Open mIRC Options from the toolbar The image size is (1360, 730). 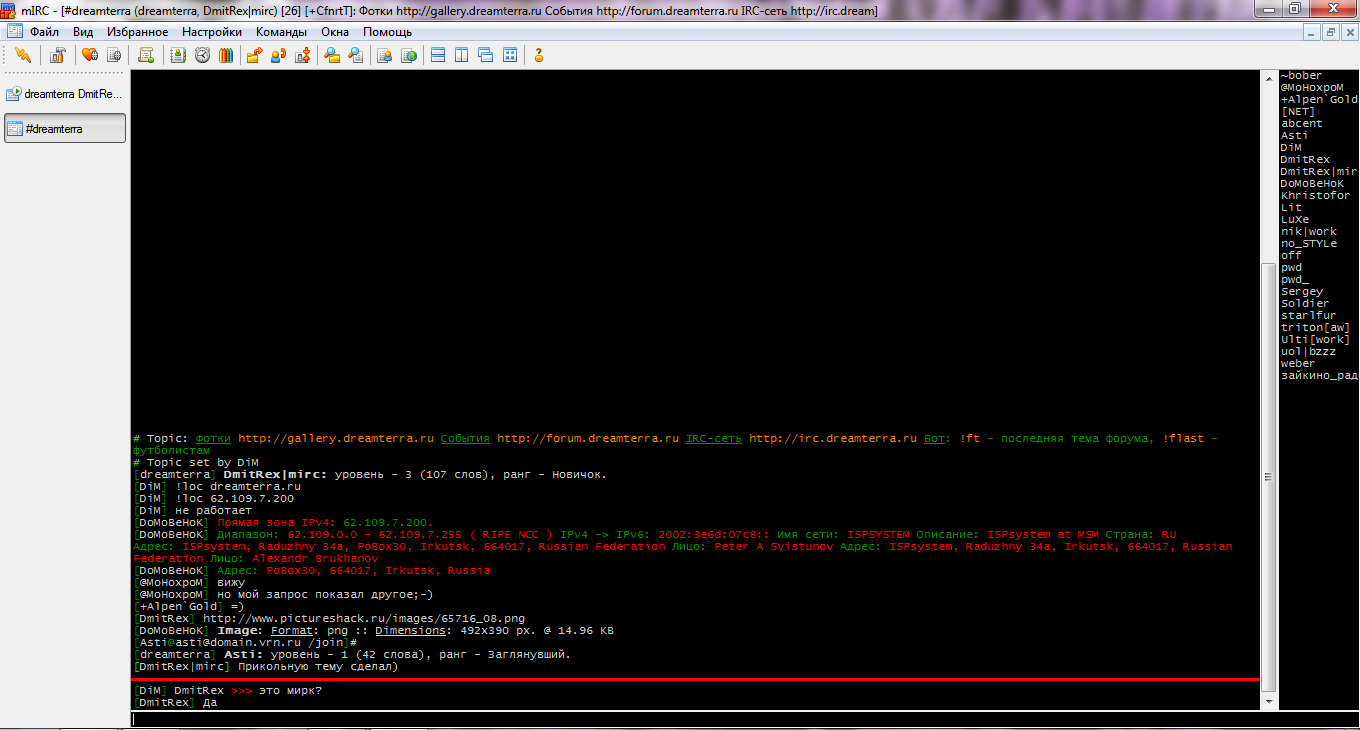click(57, 55)
